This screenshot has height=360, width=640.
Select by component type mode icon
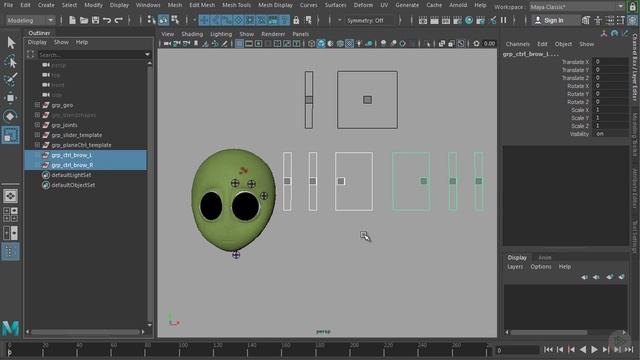tap(175, 20)
